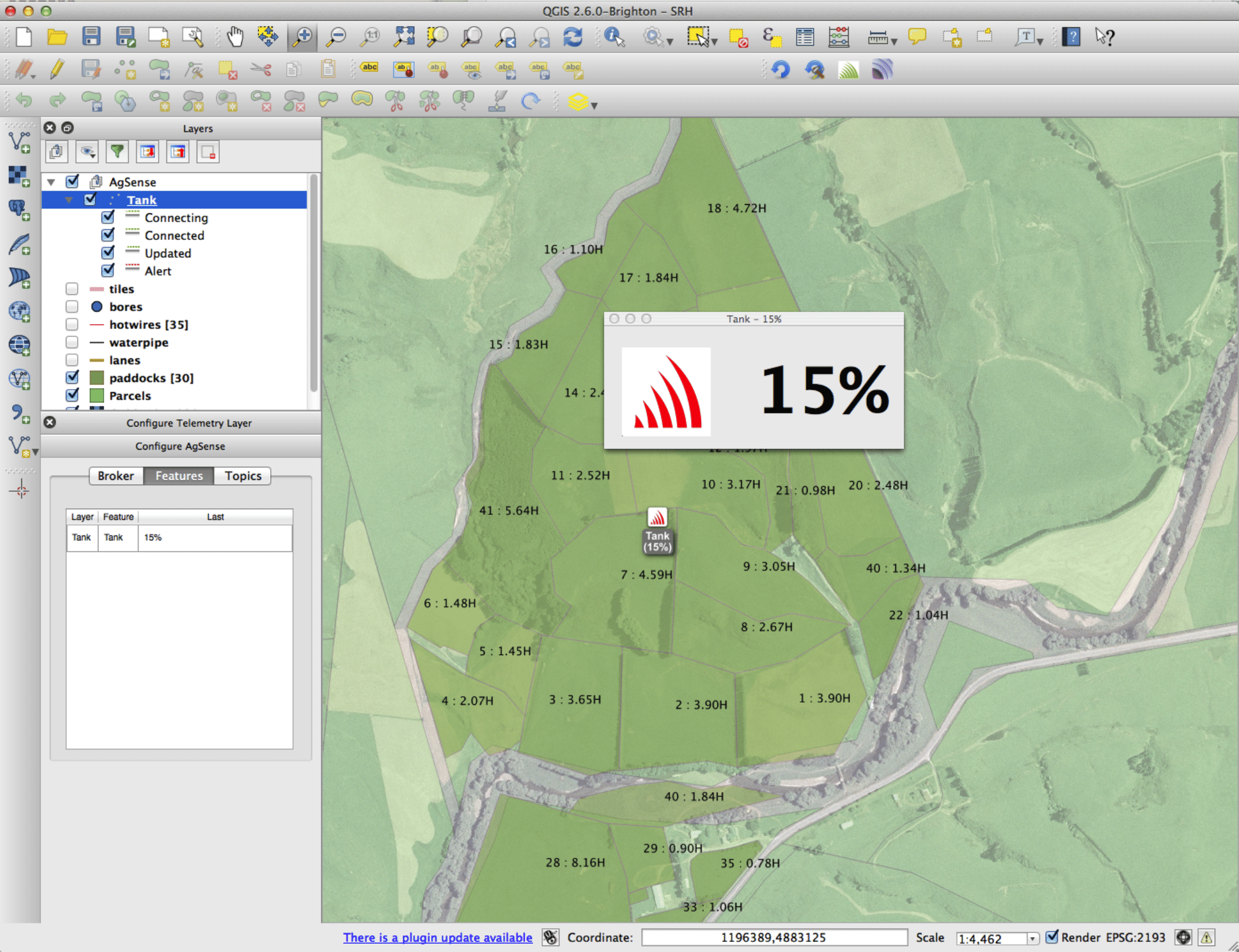This screenshot has height=952, width=1239.
Task: Click the plugin update available link
Action: pyautogui.click(x=438, y=937)
